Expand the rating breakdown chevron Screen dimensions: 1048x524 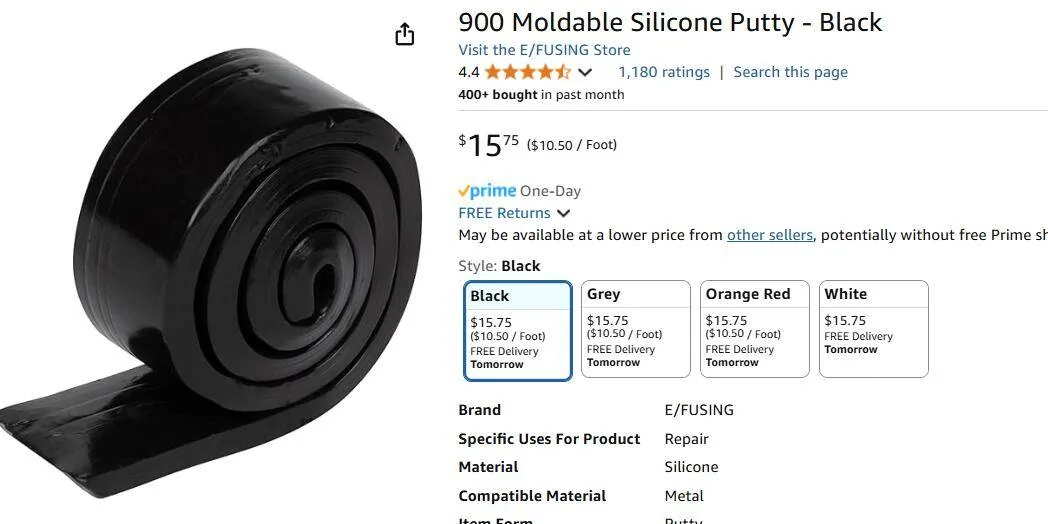pos(585,72)
